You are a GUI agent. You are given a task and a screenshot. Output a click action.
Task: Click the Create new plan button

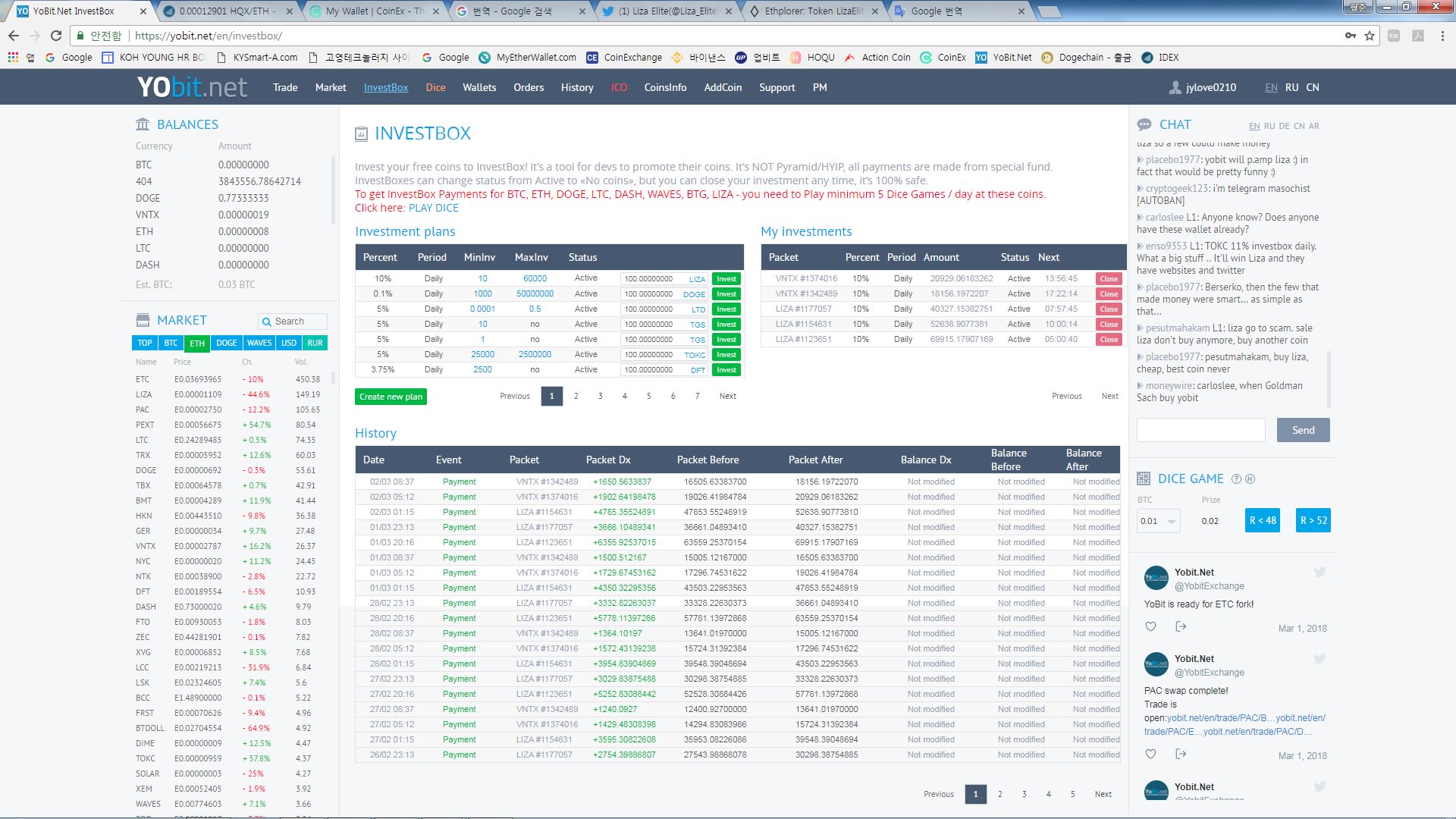[x=391, y=397]
